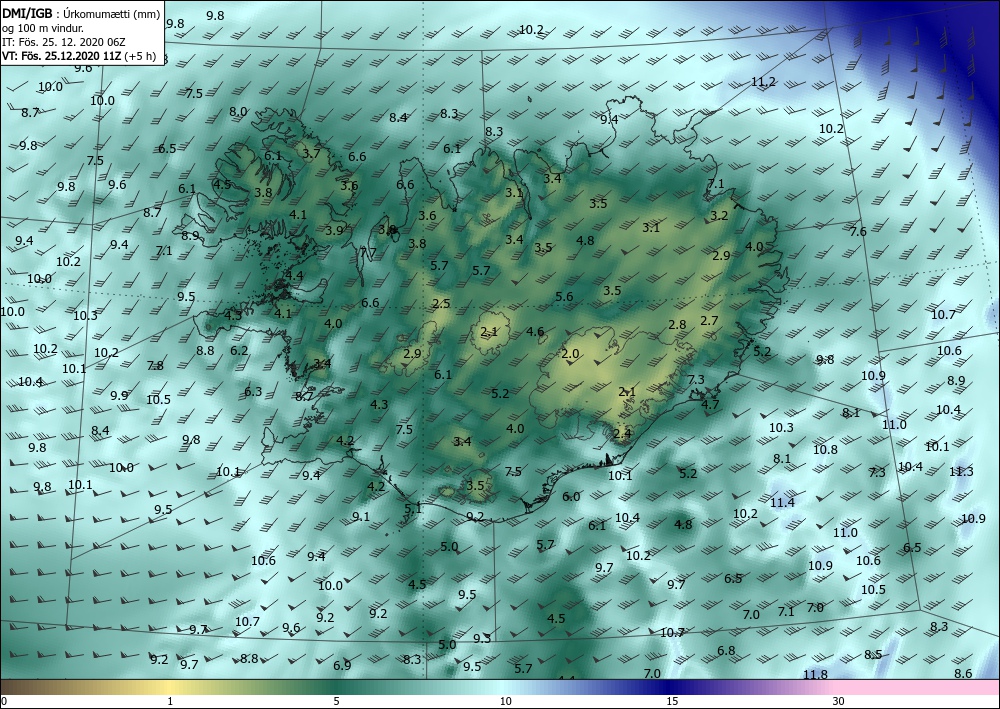Click the 2.4 value on the map
The height and width of the screenshot is (709, 1000).
coord(622,434)
